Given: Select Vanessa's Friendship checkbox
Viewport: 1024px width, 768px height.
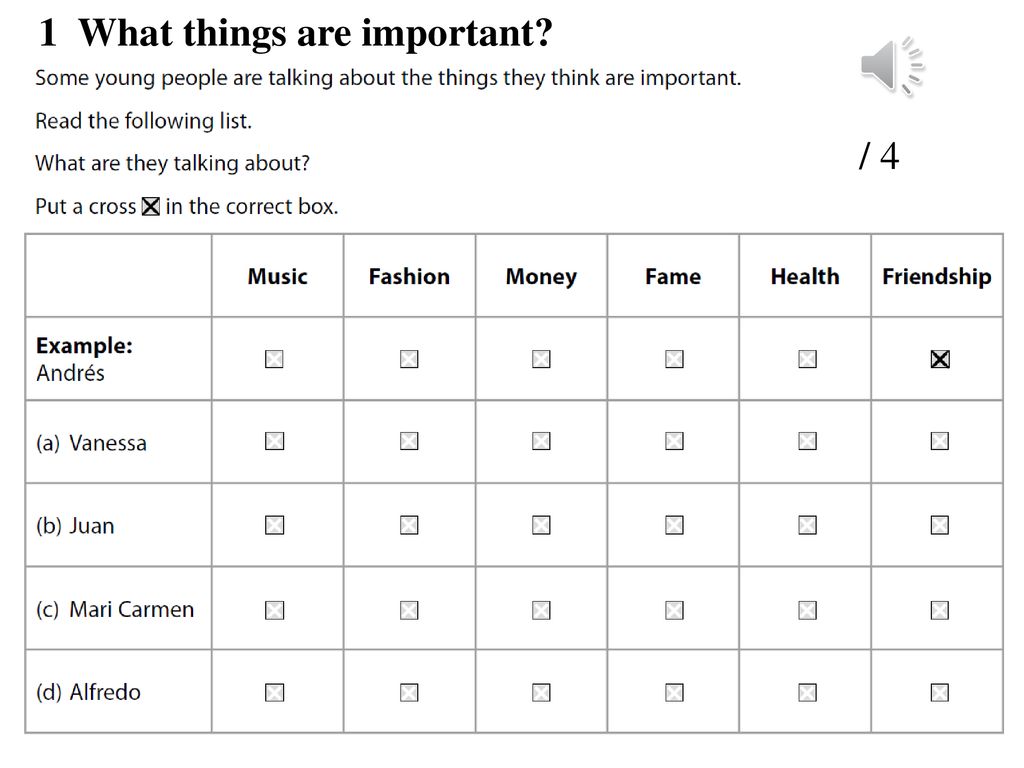Looking at the screenshot, I should pyautogui.click(x=939, y=441).
